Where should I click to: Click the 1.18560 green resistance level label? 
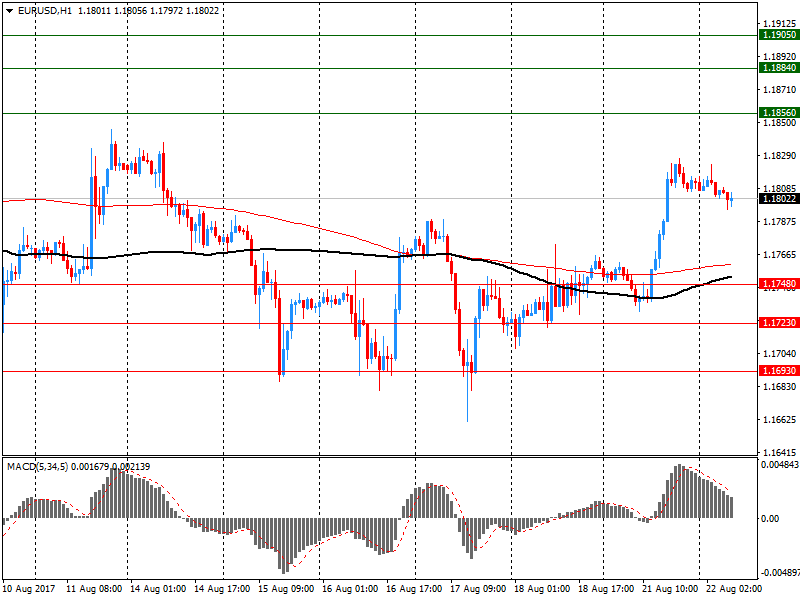click(x=779, y=113)
